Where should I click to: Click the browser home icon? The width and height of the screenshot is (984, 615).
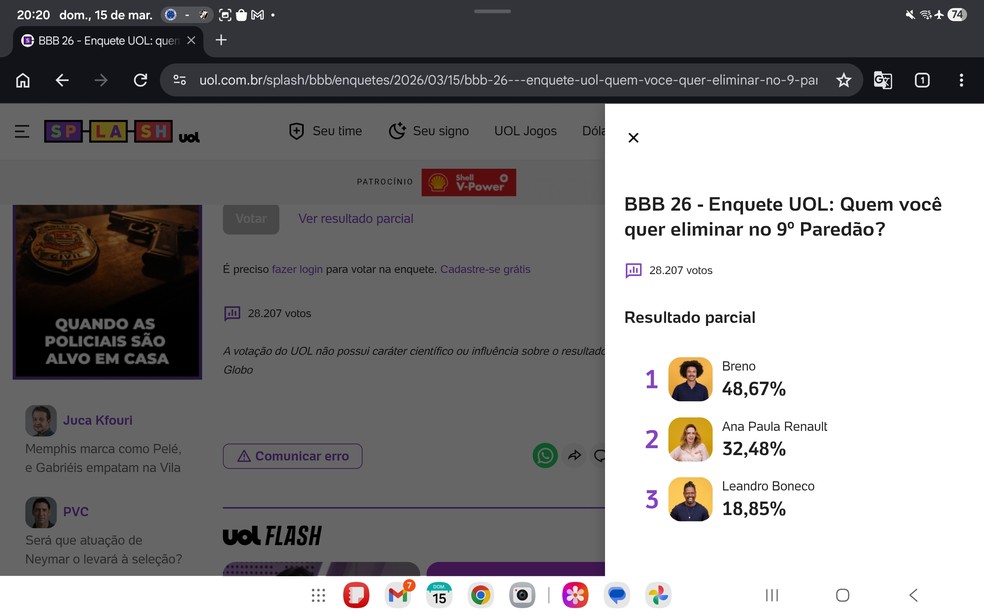(22, 79)
